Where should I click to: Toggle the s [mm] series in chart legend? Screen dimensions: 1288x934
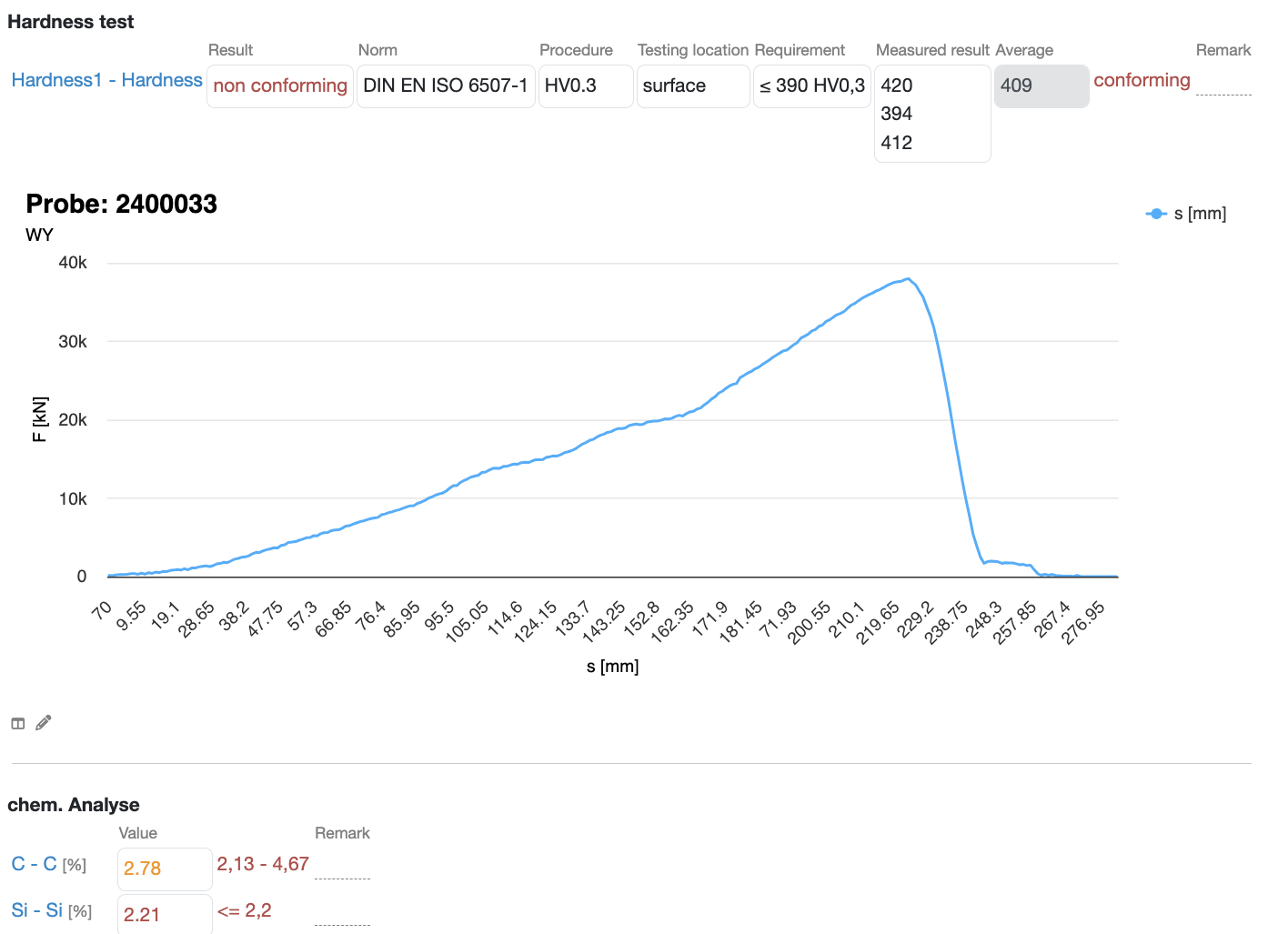1186,214
